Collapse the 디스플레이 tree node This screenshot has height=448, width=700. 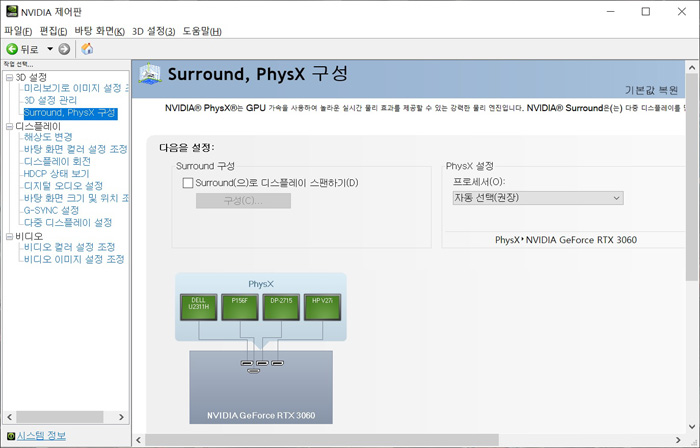9,127
